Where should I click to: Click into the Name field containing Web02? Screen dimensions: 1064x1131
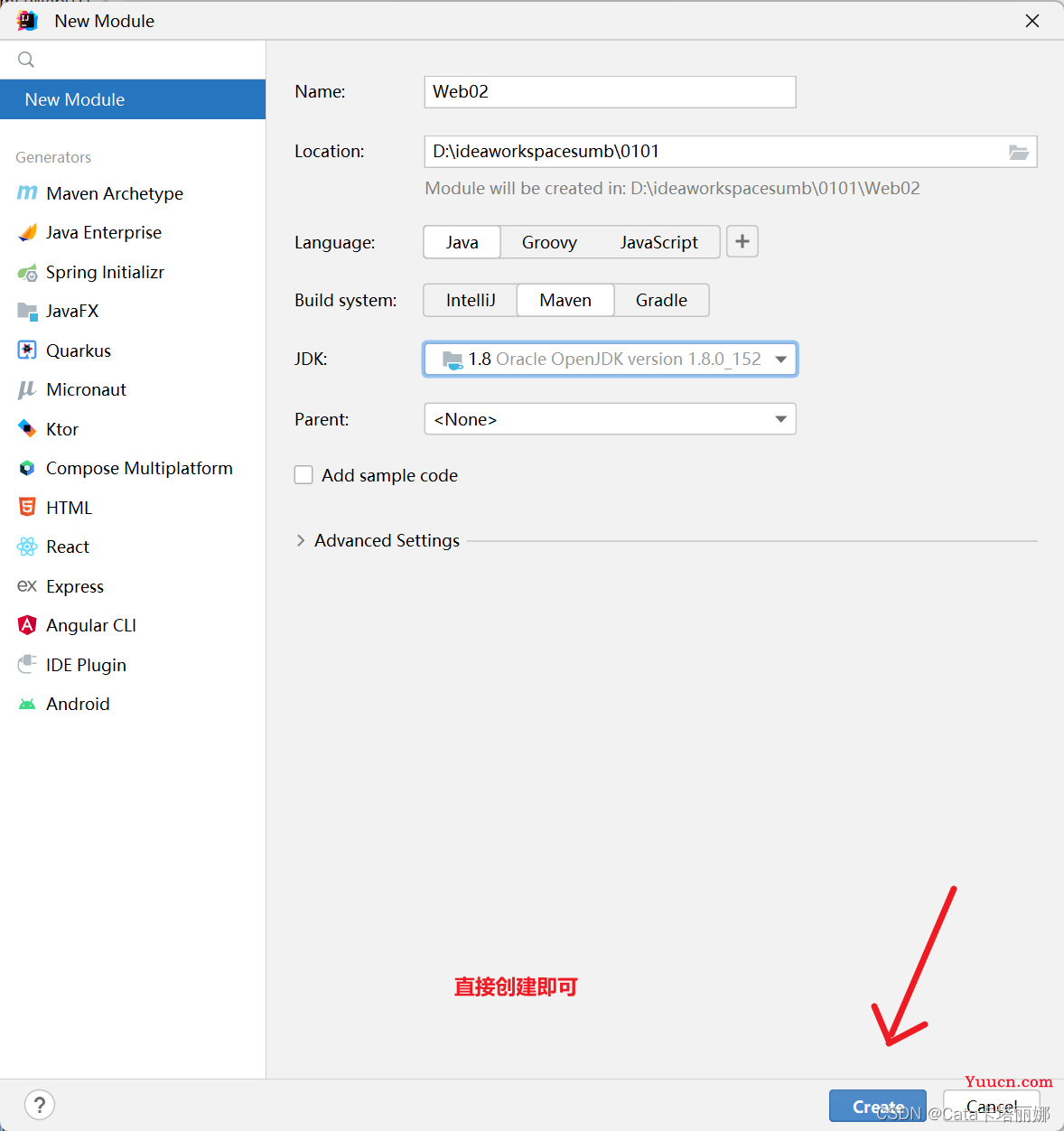click(611, 92)
